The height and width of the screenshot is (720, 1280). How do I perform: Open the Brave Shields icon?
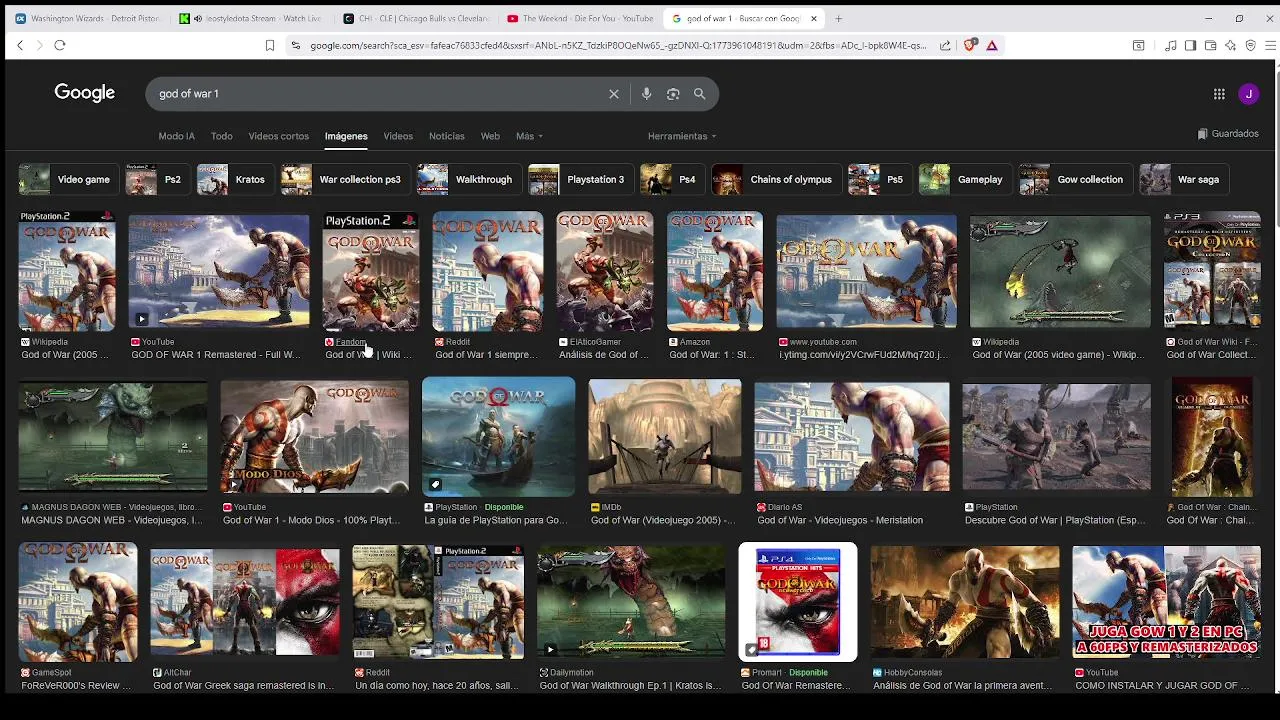coord(969,45)
